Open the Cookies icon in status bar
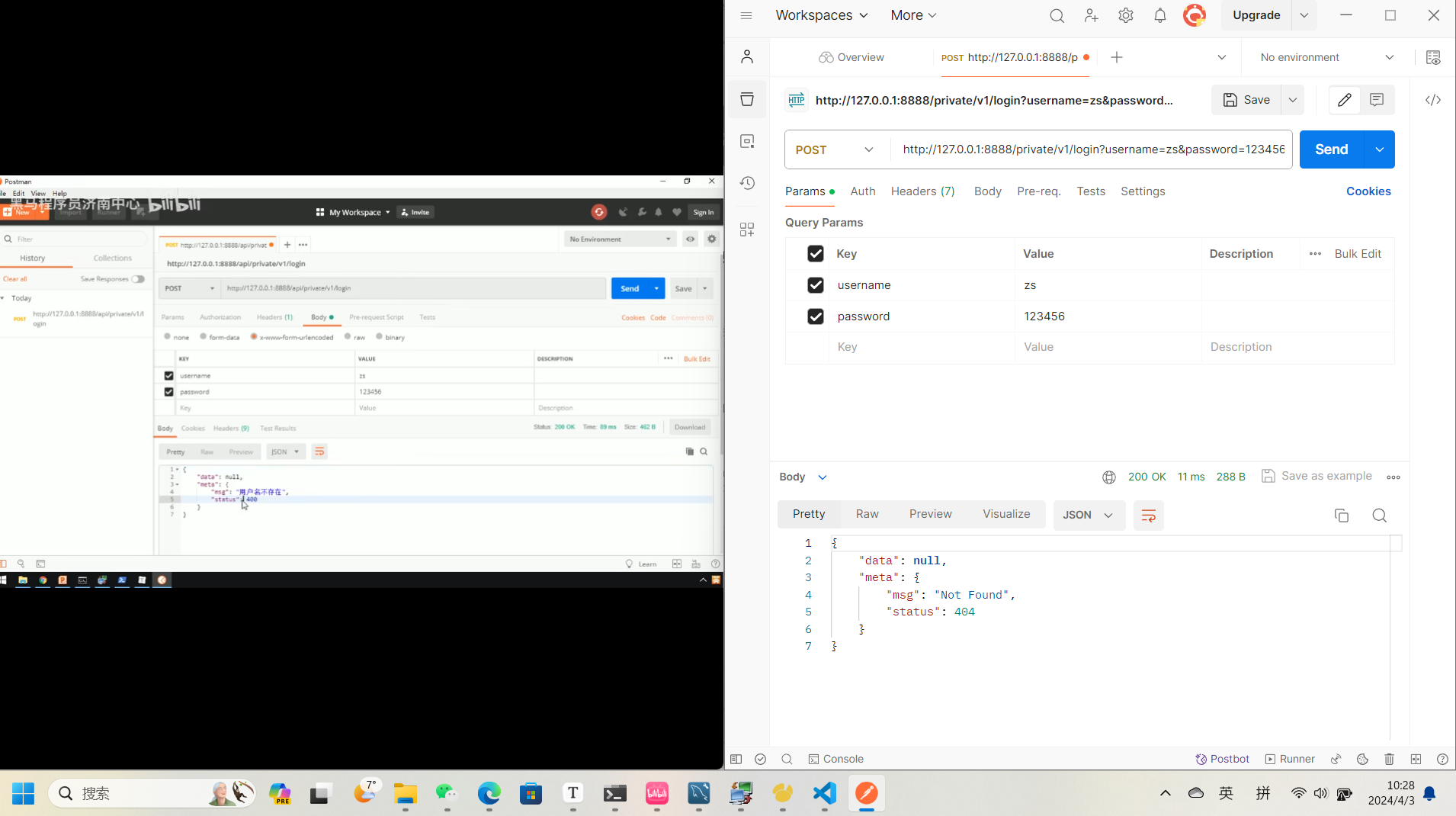 pos(1362,759)
